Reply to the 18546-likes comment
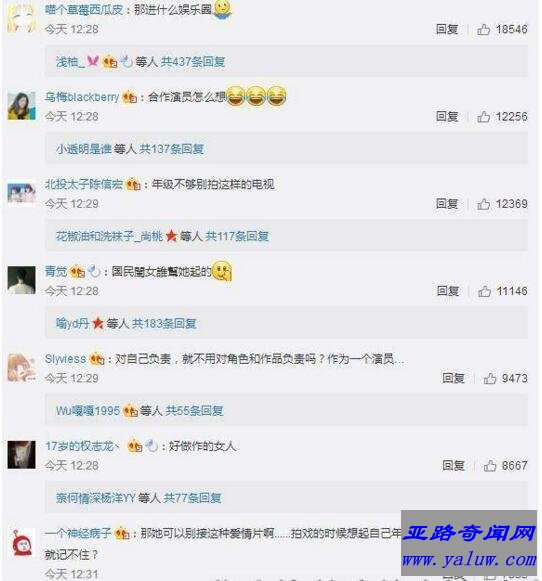Screen dimensions: 542x581 coord(447,29)
